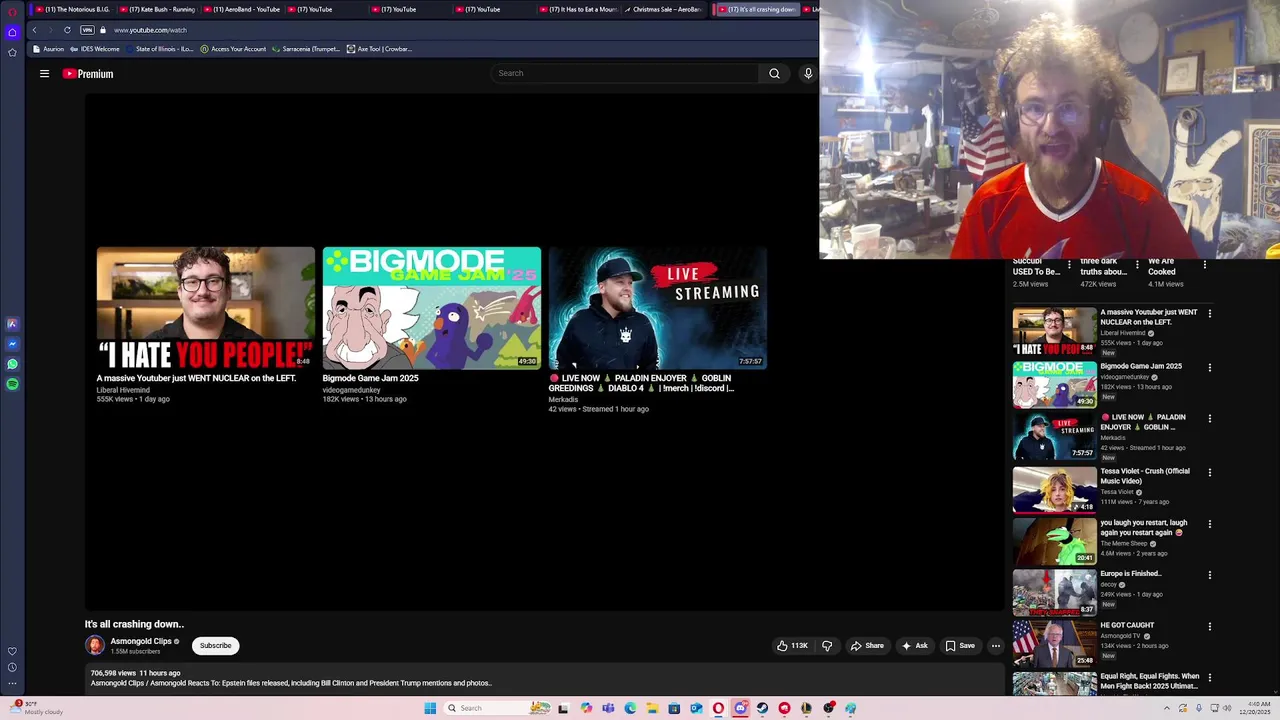The image size is (1280, 720).
Task: Open more actions three-dots next to Save
Action: (995, 646)
